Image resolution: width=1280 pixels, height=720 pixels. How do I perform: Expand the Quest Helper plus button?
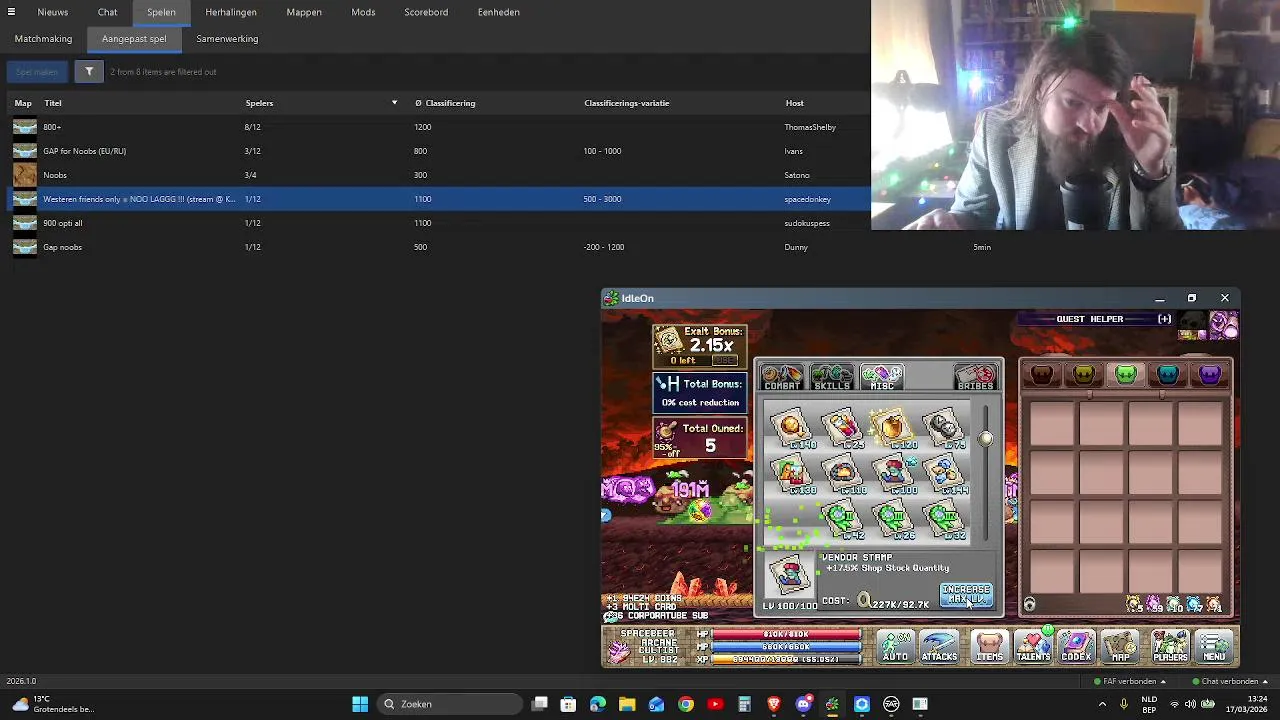point(1165,319)
